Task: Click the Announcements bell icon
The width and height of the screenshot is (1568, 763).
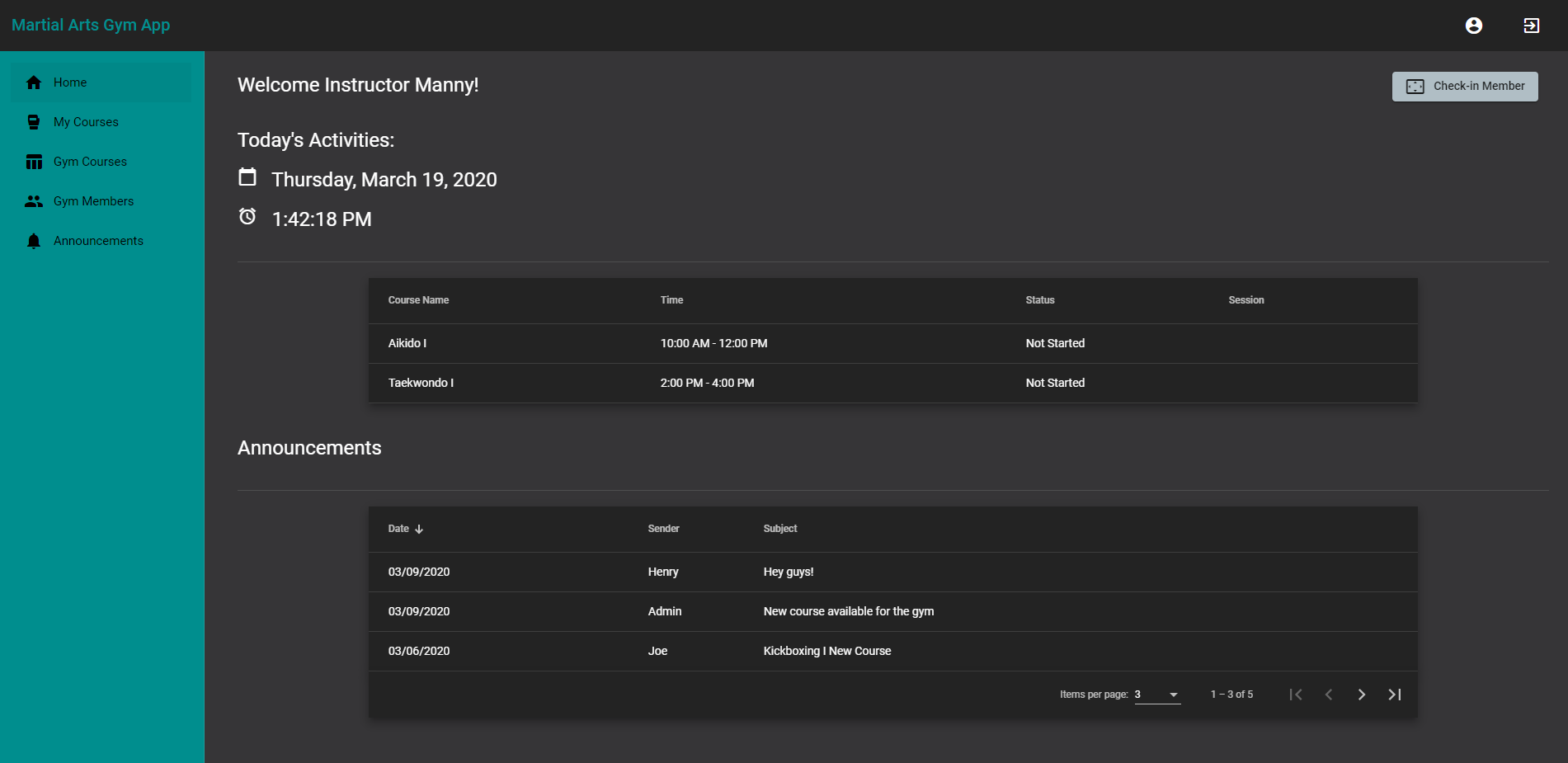Action: (x=34, y=241)
